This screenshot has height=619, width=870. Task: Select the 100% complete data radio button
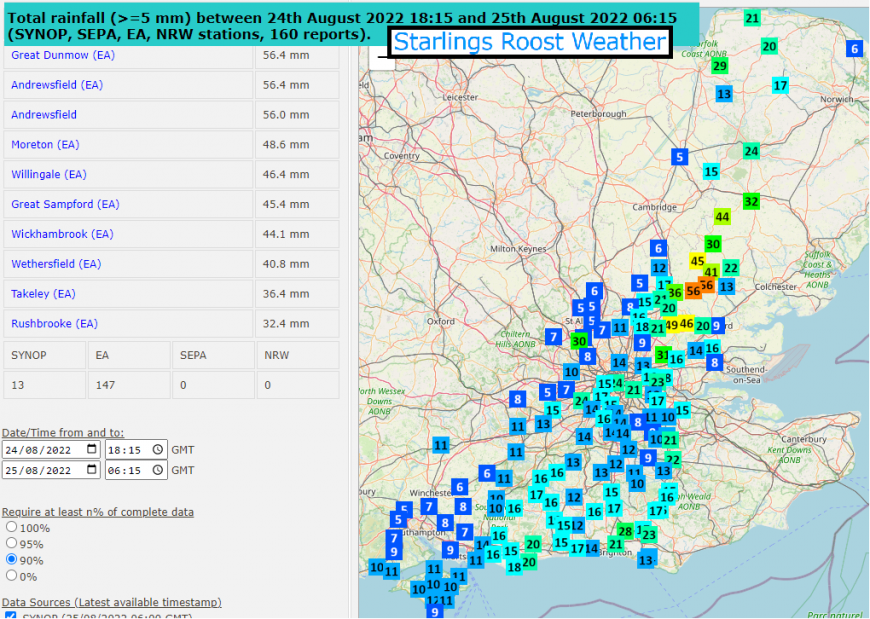point(10,529)
